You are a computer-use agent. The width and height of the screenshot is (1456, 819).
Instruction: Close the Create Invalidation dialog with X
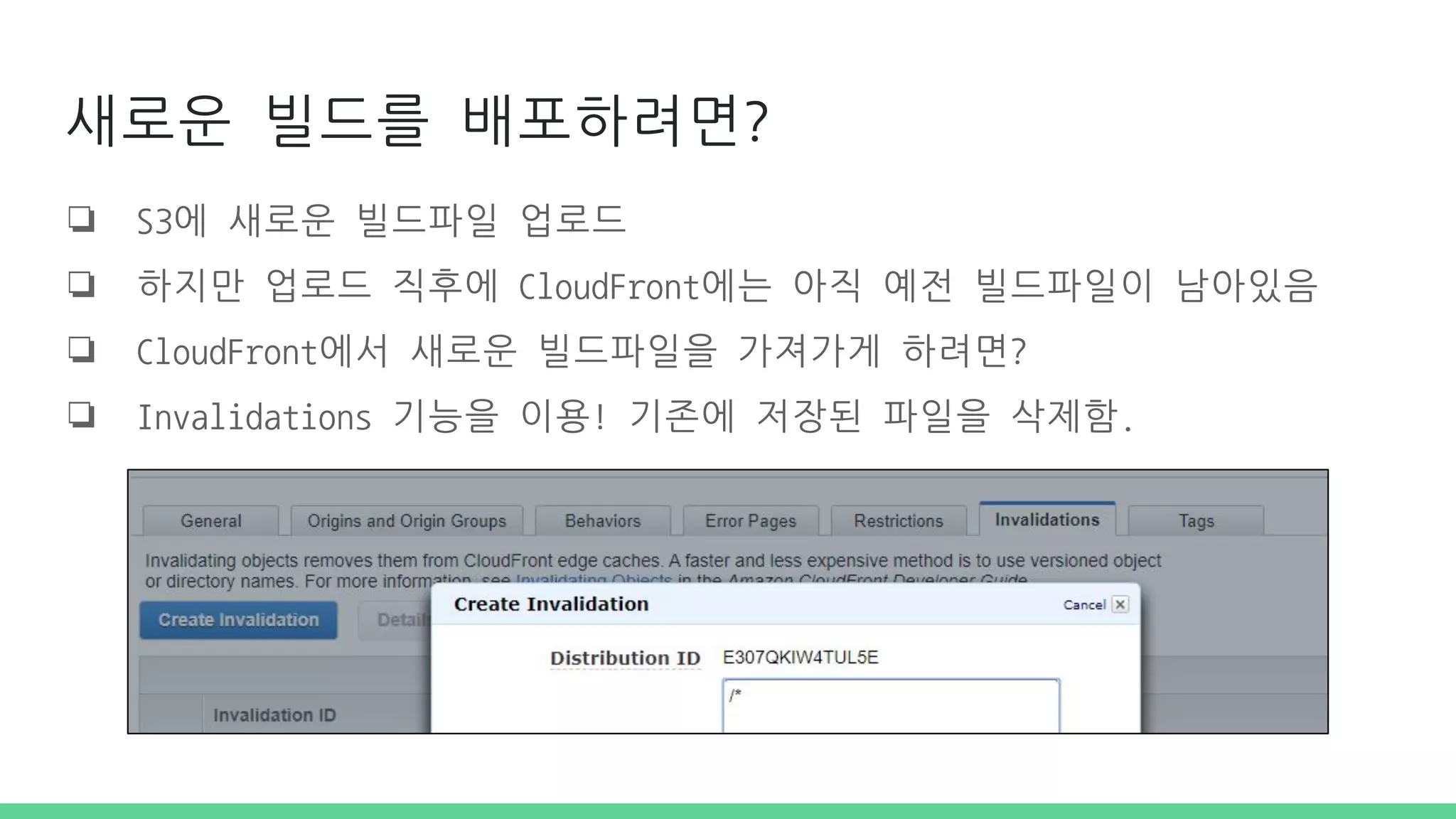[x=1120, y=604]
